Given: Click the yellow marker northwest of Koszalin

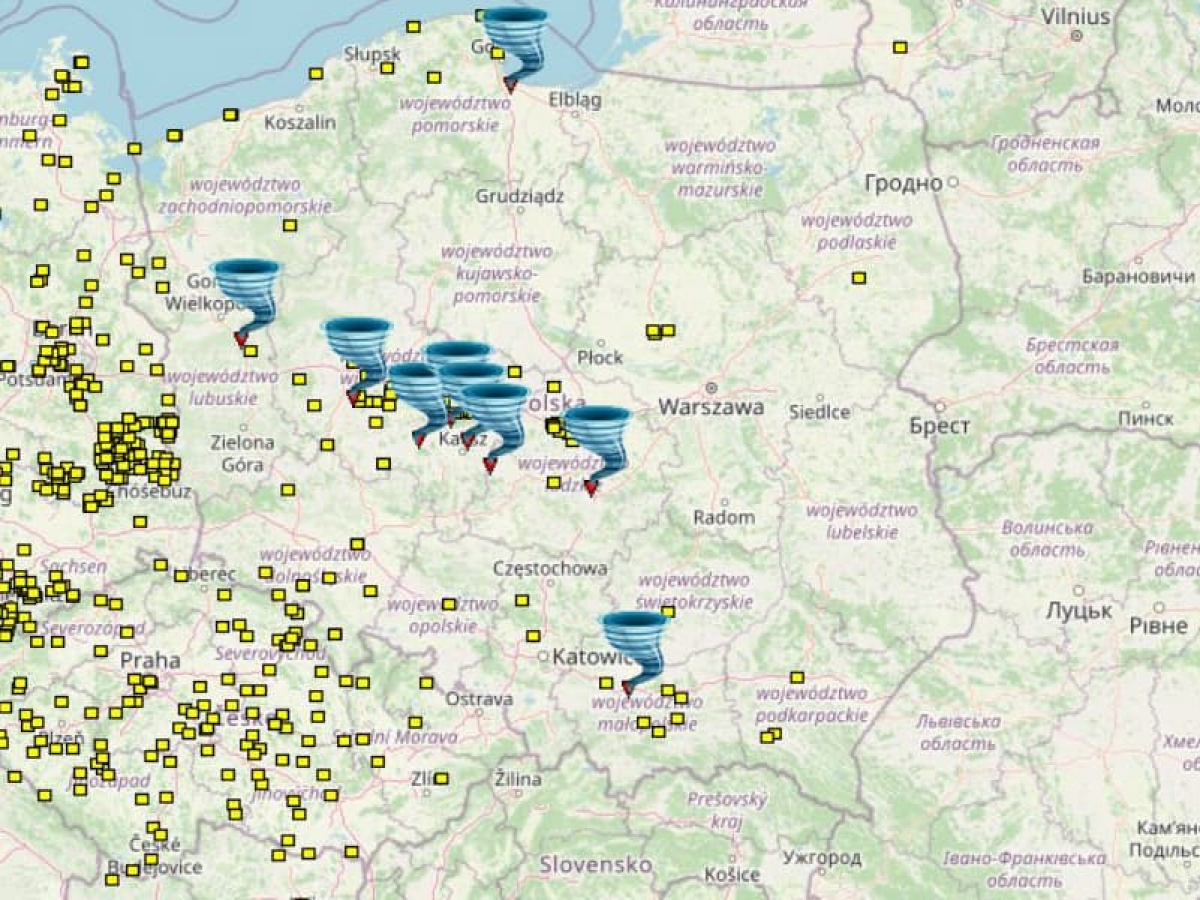Looking at the screenshot, I should pyautogui.click(x=231, y=115).
